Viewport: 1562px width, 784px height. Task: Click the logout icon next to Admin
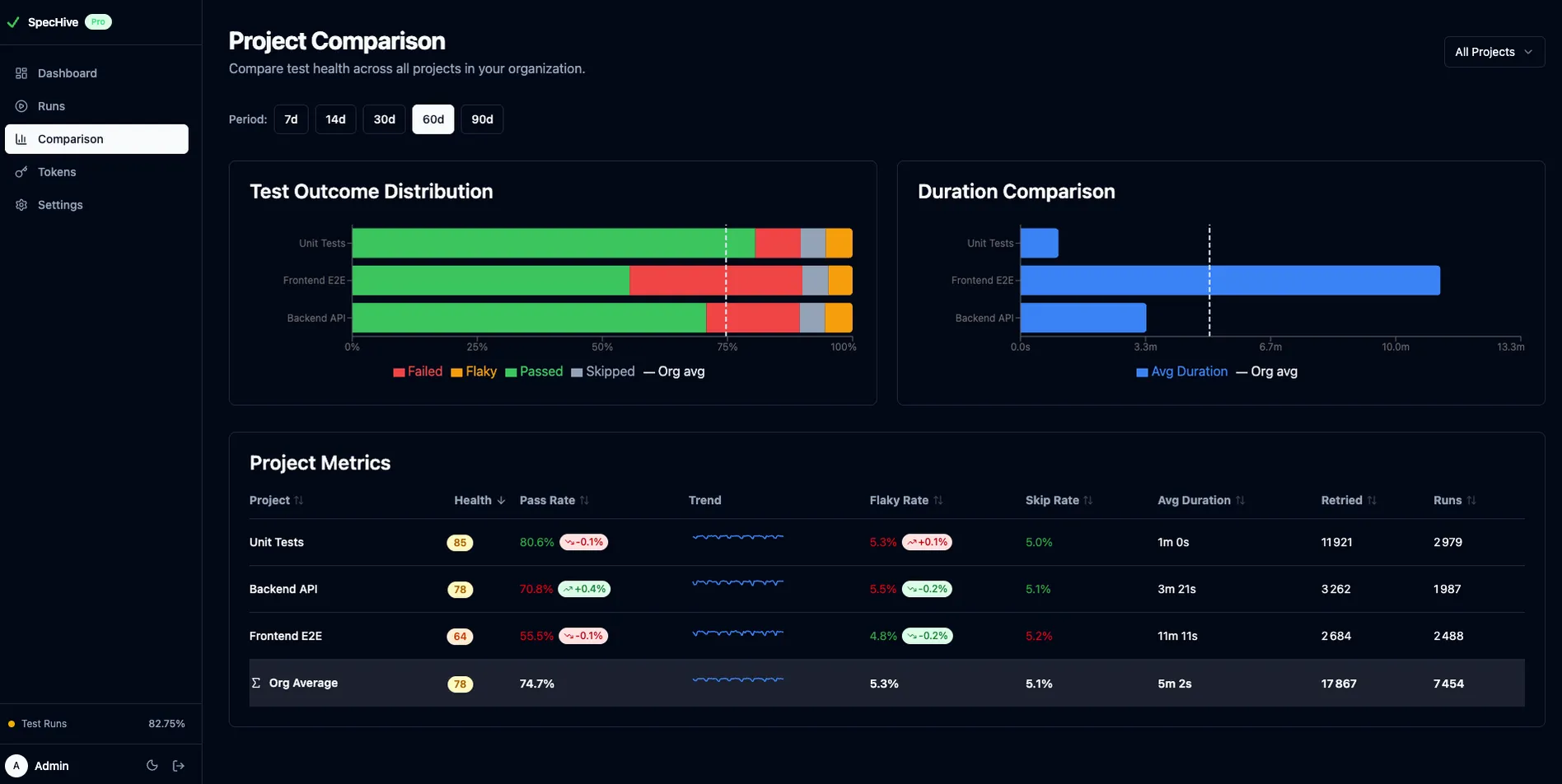pos(178,765)
